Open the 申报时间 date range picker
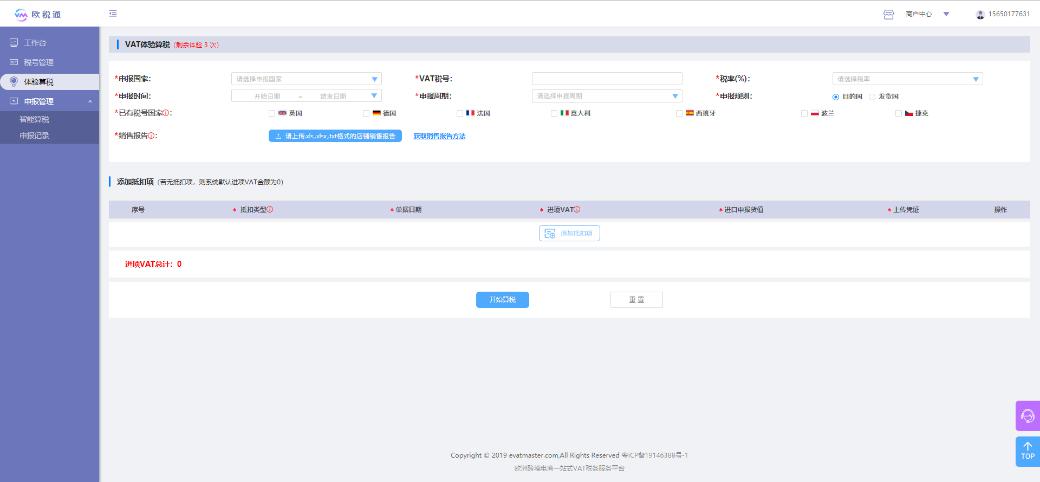The width and height of the screenshot is (1040, 482). coord(306,96)
